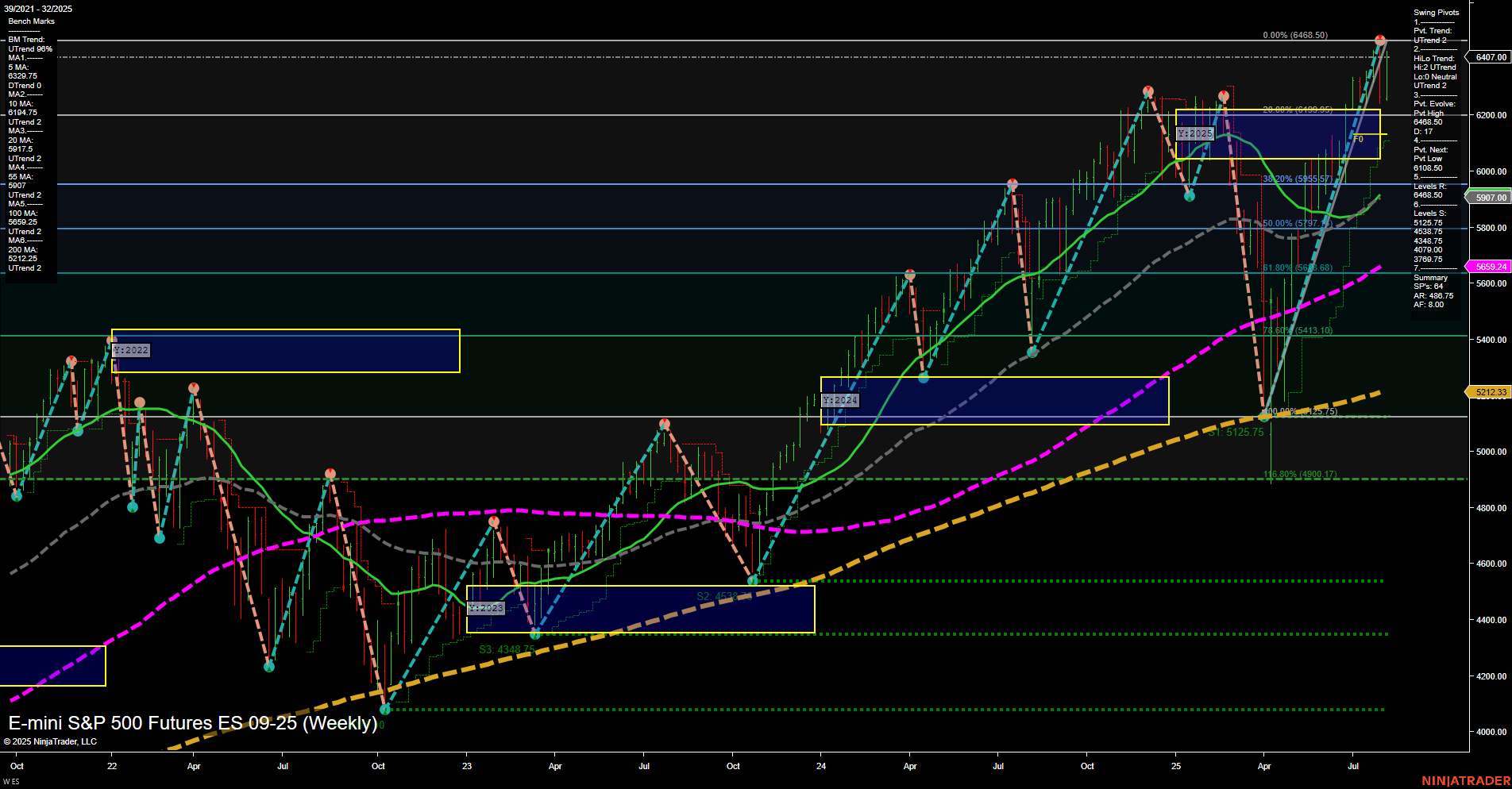Select support level 4079.00 in Levels S
The image size is (1512, 789).
1428,250
